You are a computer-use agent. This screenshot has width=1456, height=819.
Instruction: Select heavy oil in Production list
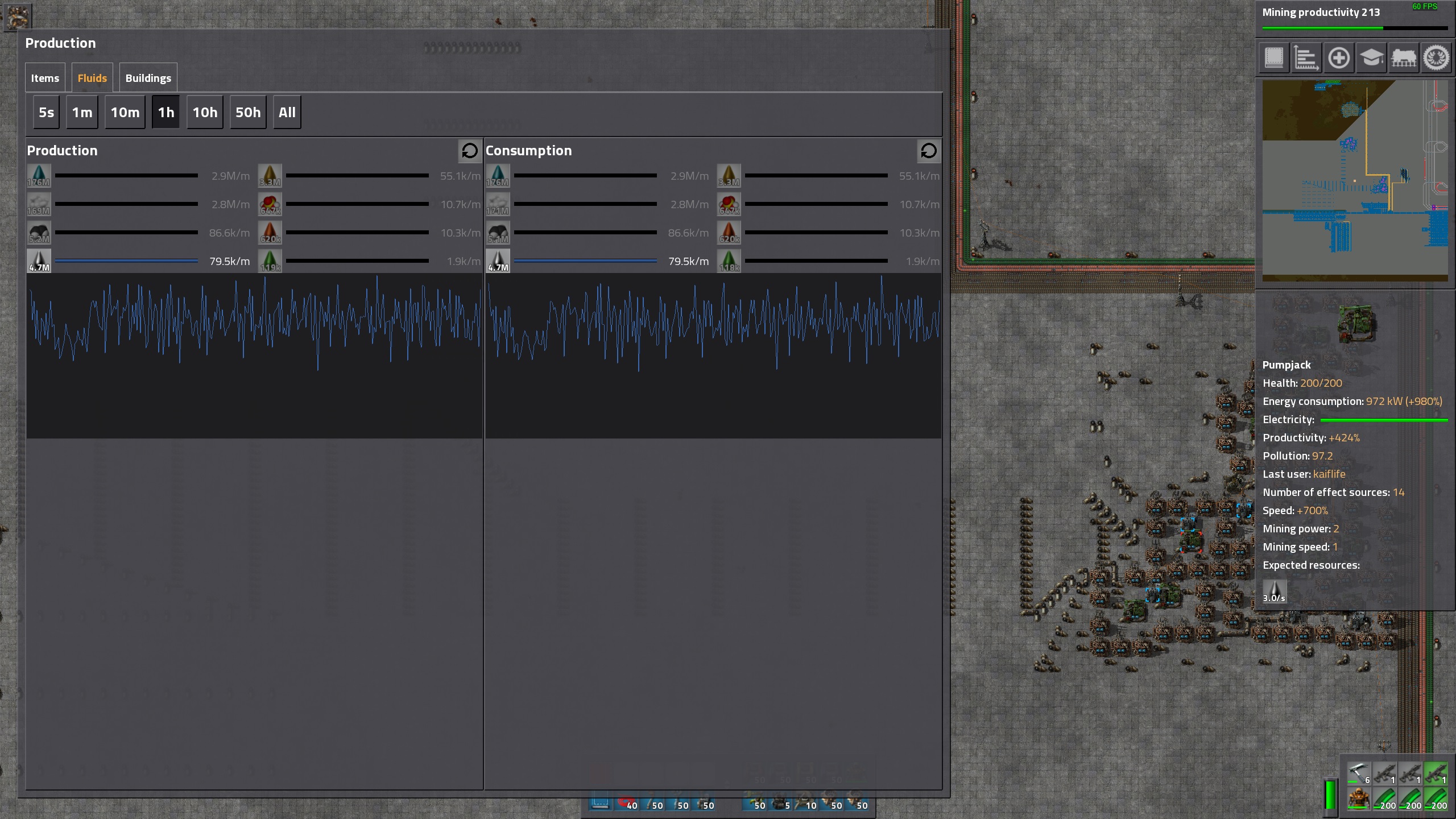pyautogui.click(x=270, y=233)
